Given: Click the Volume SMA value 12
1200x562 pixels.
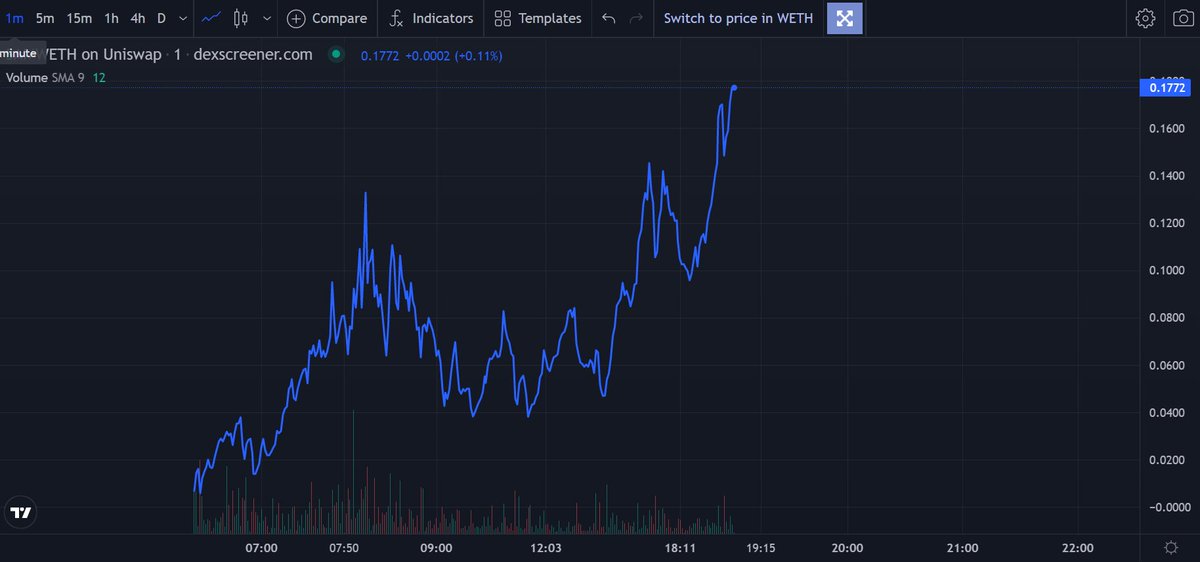Looking at the screenshot, I should click(99, 77).
